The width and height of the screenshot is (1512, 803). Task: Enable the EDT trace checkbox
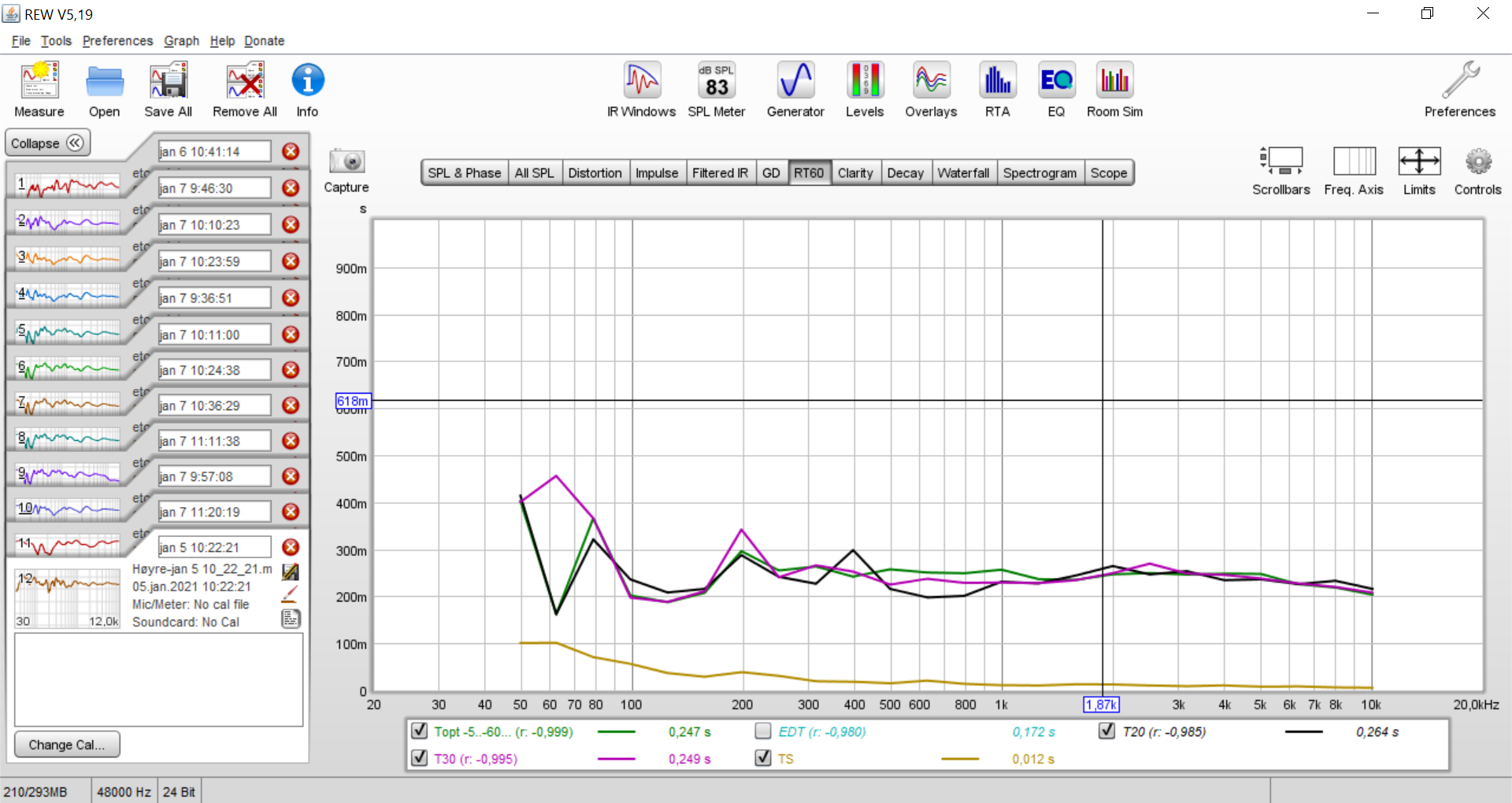(x=762, y=731)
